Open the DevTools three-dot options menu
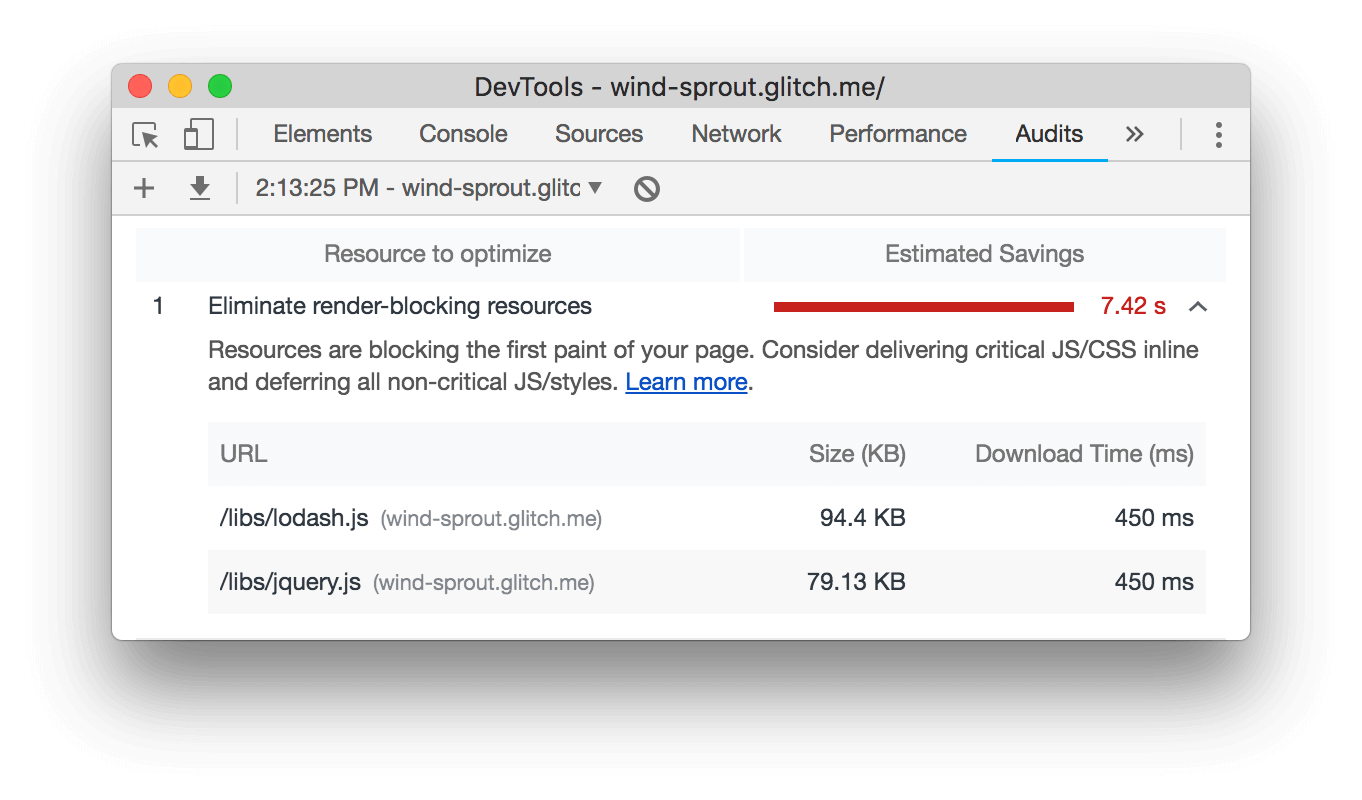This screenshot has width=1362, height=800. point(1218,135)
